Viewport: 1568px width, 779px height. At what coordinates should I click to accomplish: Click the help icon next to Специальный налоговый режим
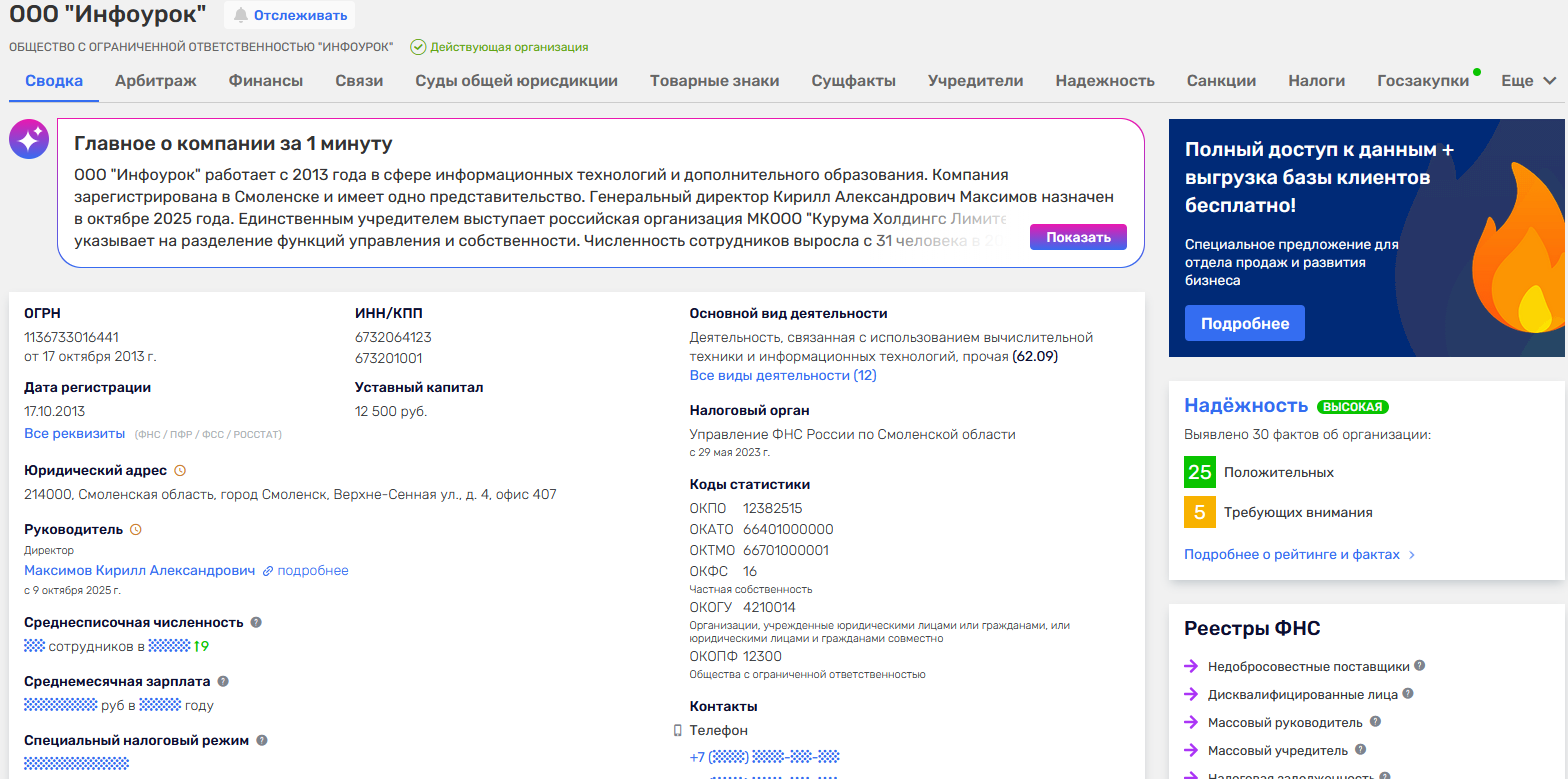pos(262,740)
